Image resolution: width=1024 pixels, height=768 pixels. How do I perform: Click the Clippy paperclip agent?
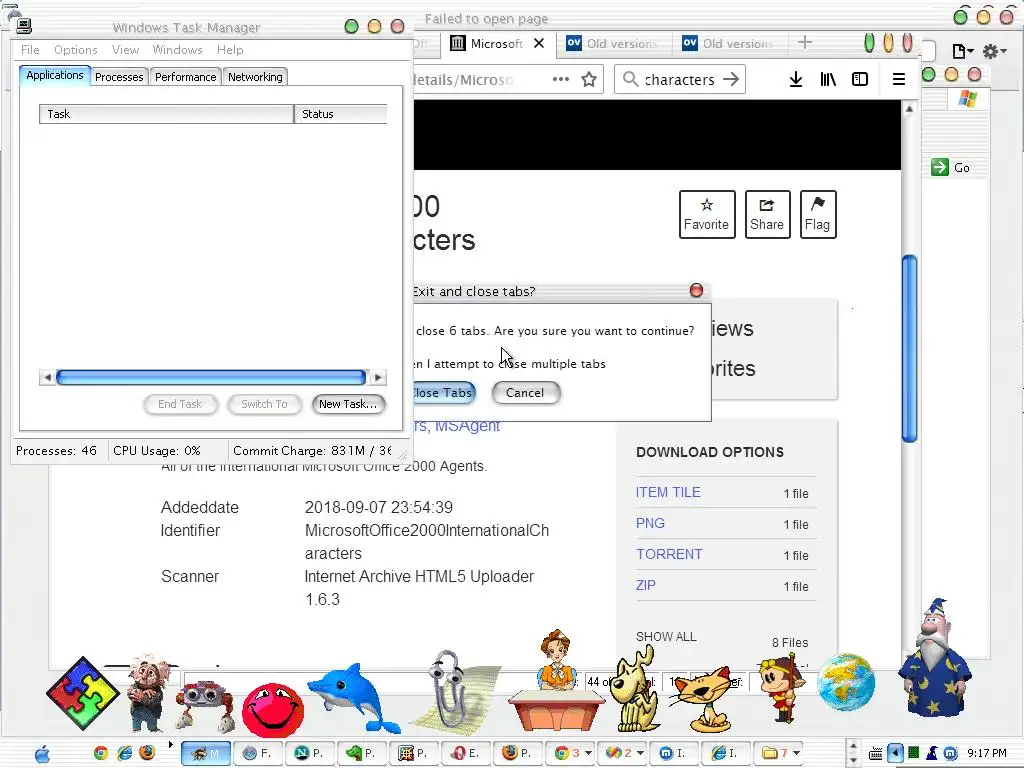pyautogui.click(x=451, y=689)
